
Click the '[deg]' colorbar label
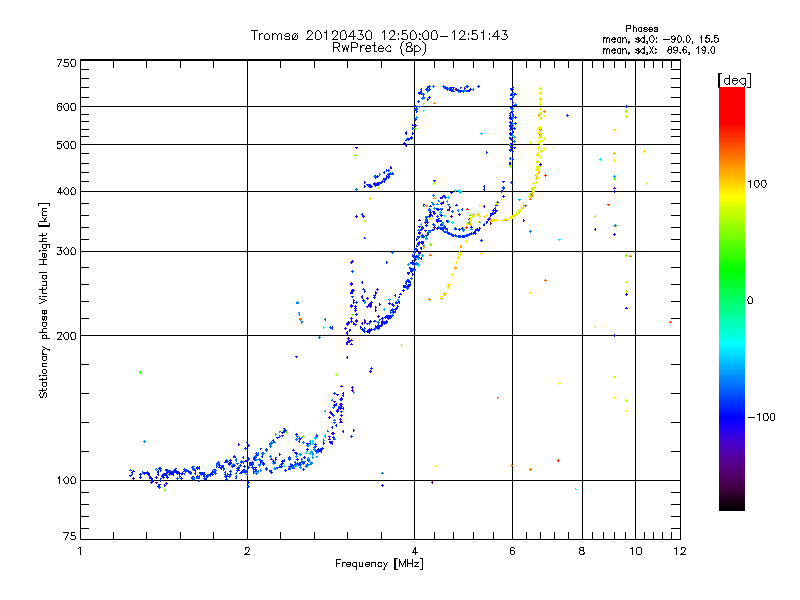click(x=734, y=80)
